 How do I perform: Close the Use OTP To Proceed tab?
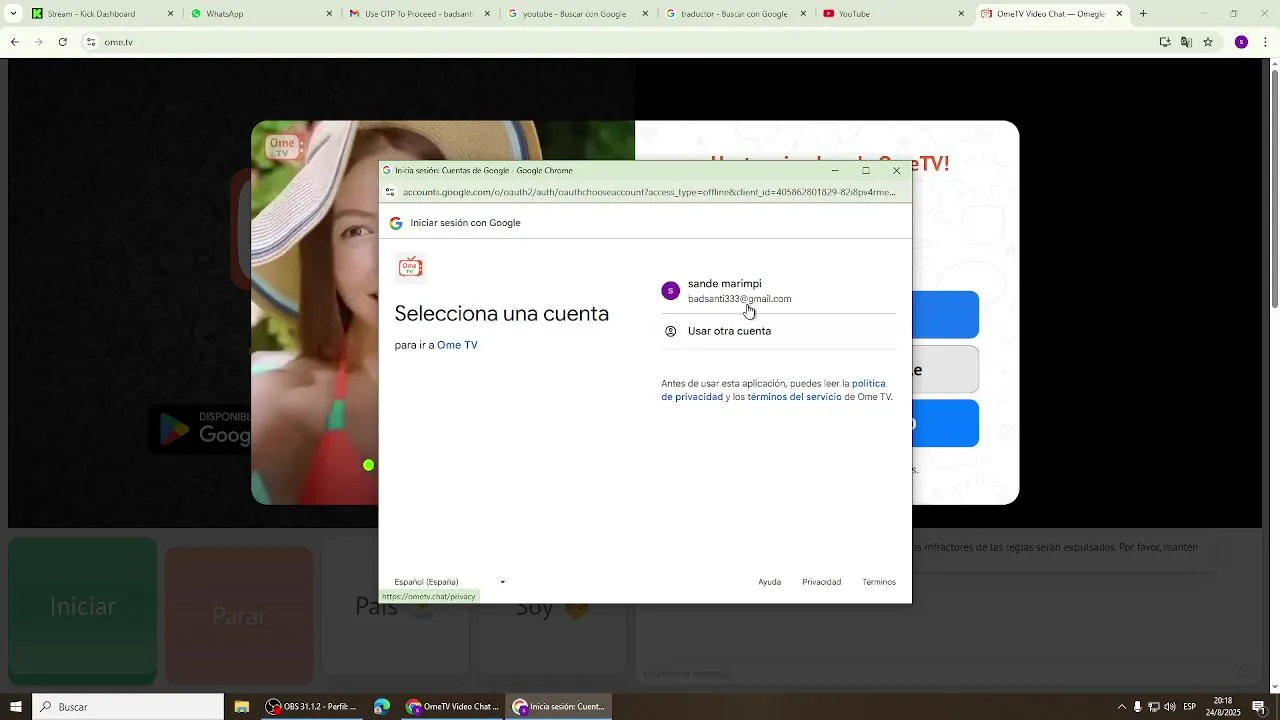point(487,14)
